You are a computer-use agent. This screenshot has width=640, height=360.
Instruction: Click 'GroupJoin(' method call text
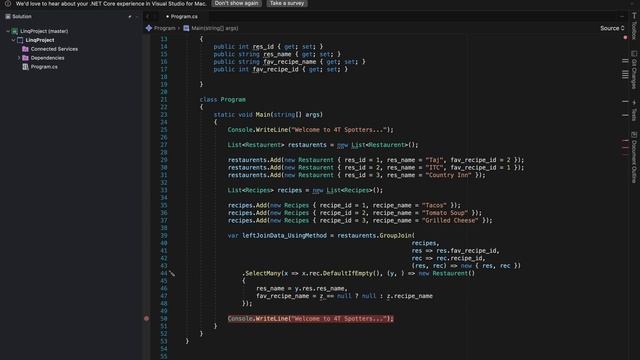click(397, 236)
